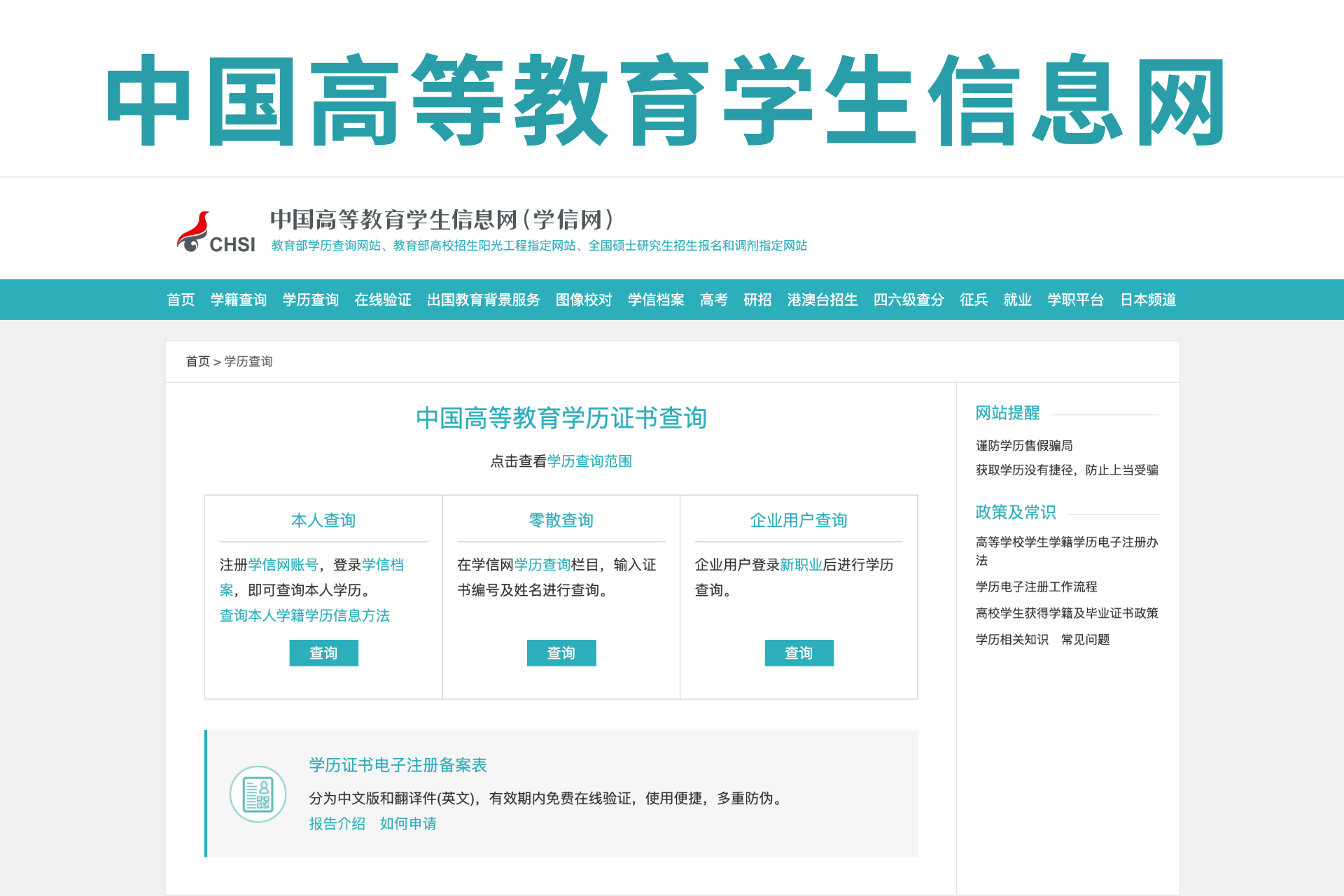The width and height of the screenshot is (1344, 896).
Task: Open 高等学校学生学籍学历电子注册办法 link
Action: point(1067,551)
